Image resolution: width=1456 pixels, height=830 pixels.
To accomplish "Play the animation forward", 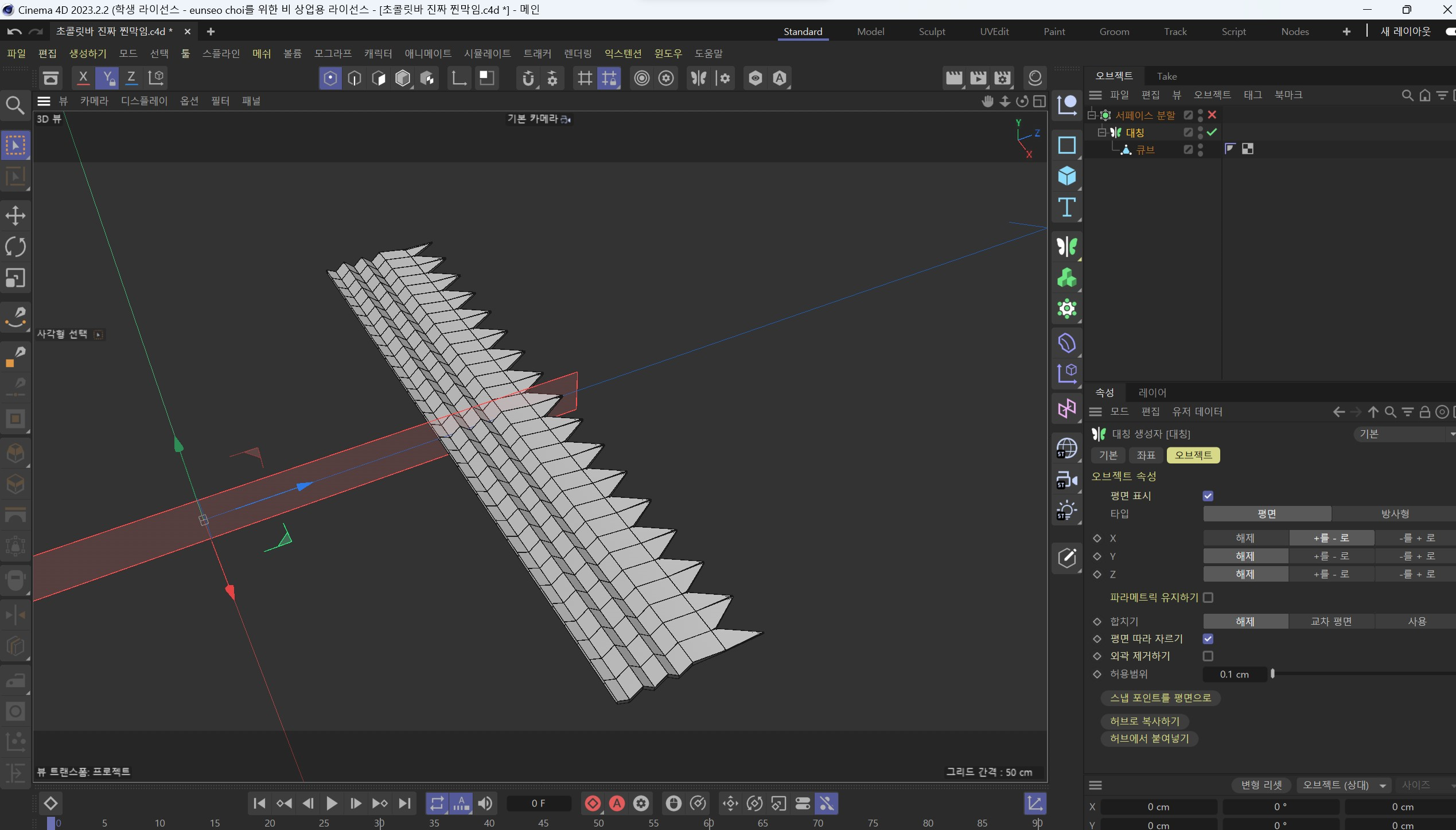I will tap(332, 804).
